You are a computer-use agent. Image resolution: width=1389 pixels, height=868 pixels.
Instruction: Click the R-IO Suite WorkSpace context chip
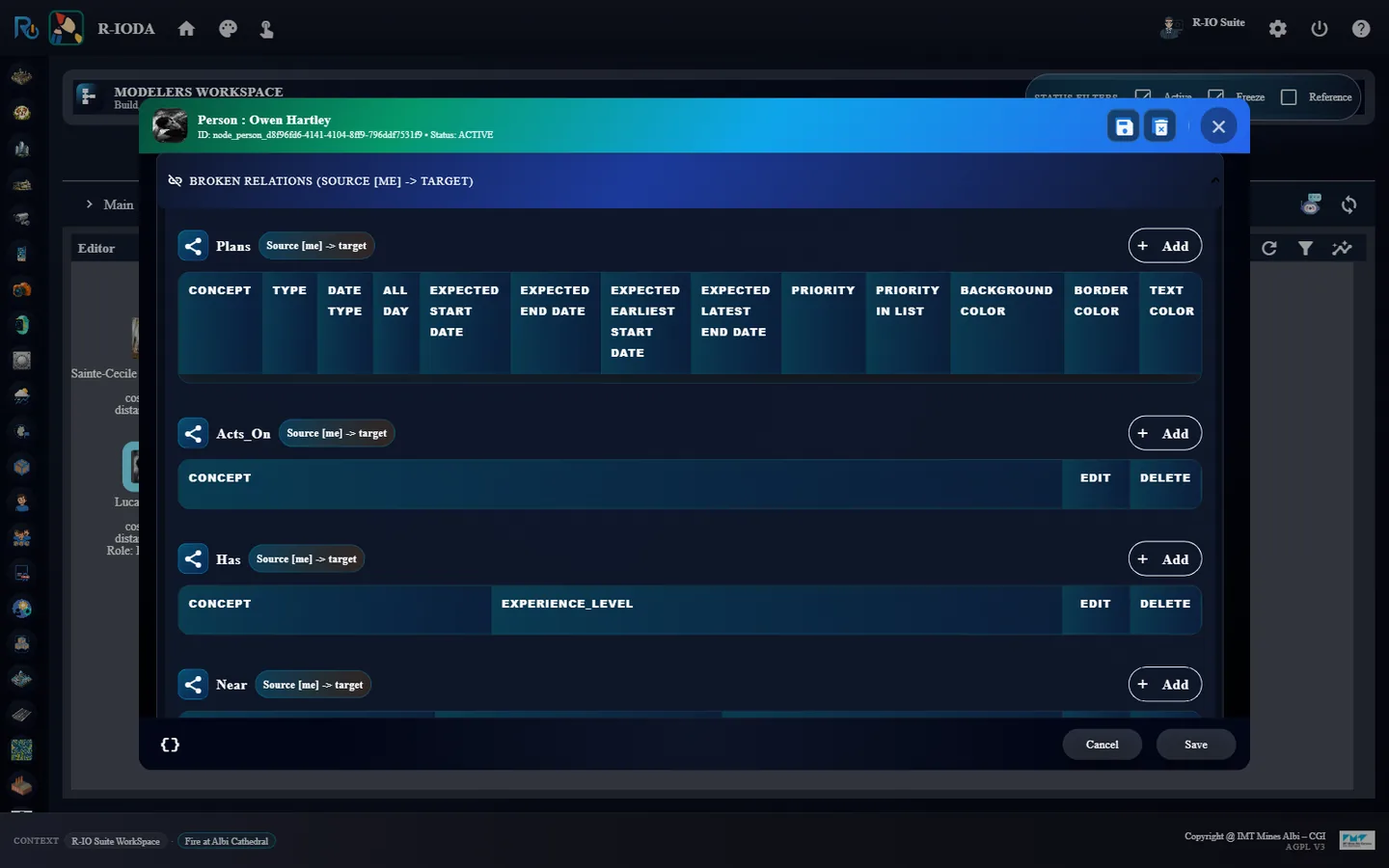[116, 841]
